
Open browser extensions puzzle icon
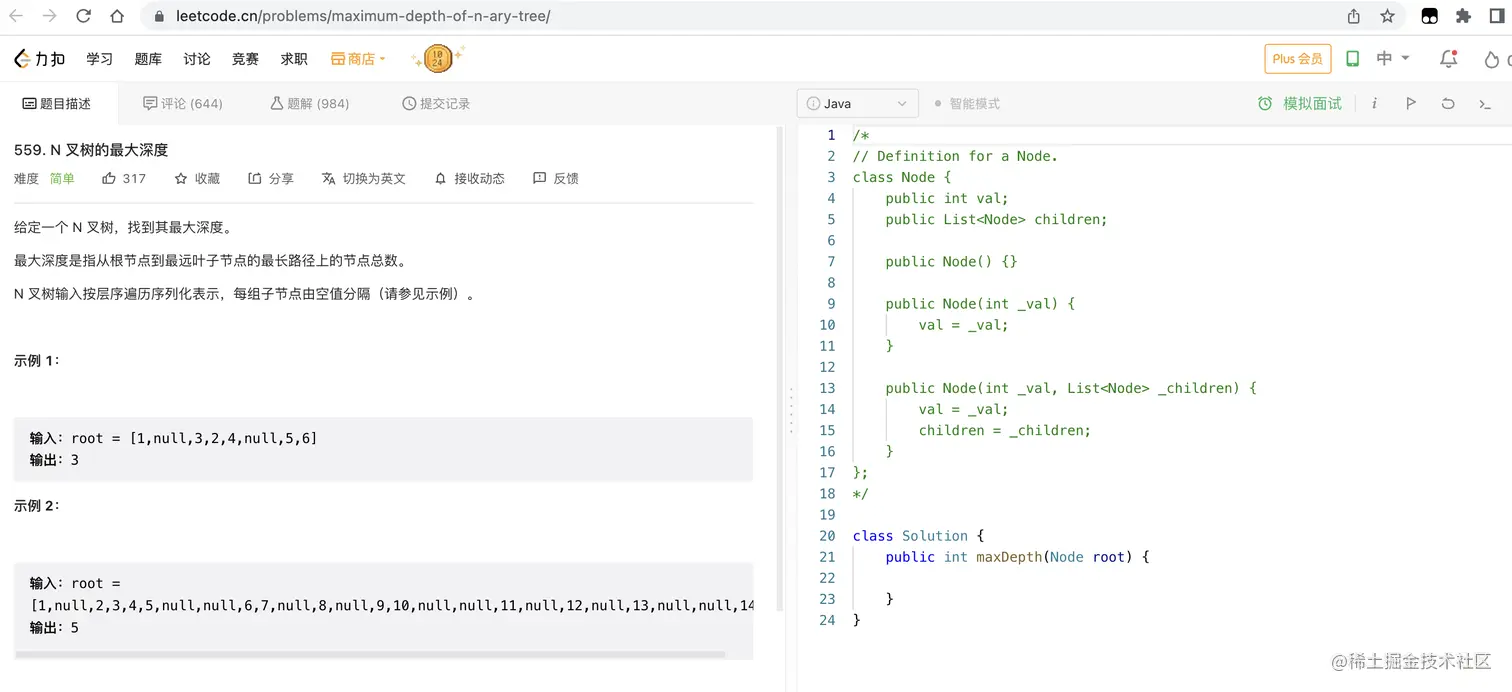[1463, 16]
